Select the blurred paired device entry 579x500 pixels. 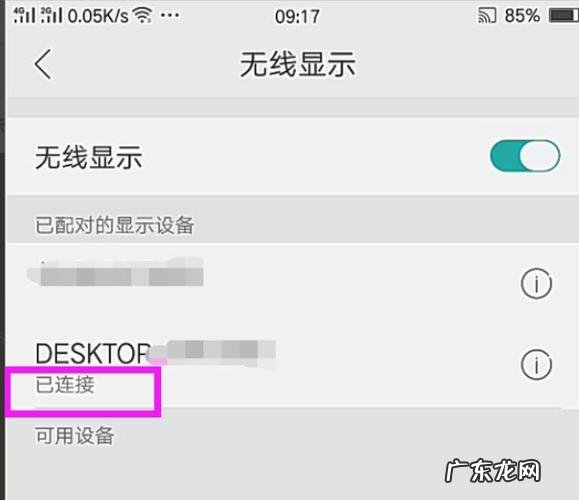tap(292, 283)
